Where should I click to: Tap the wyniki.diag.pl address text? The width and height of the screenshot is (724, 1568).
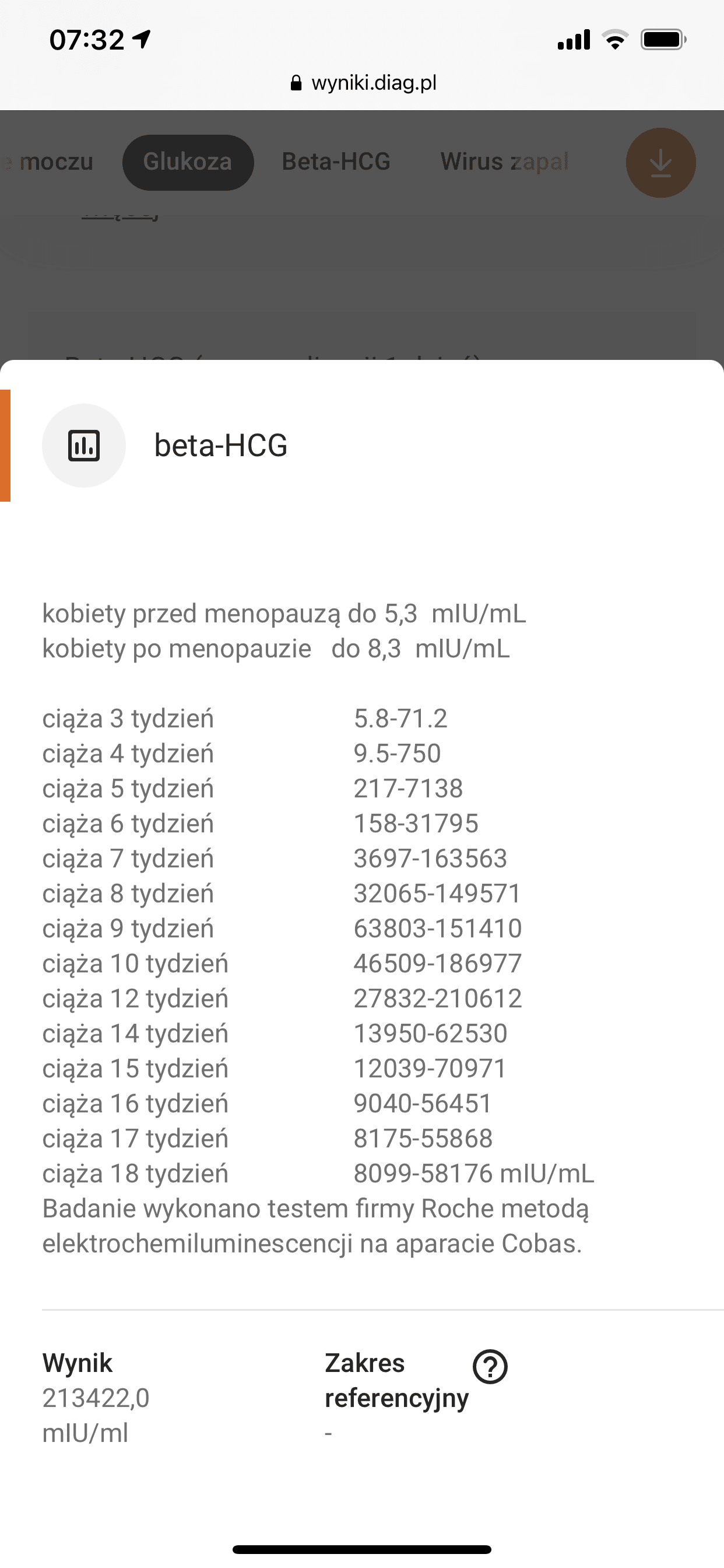[374, 83]
